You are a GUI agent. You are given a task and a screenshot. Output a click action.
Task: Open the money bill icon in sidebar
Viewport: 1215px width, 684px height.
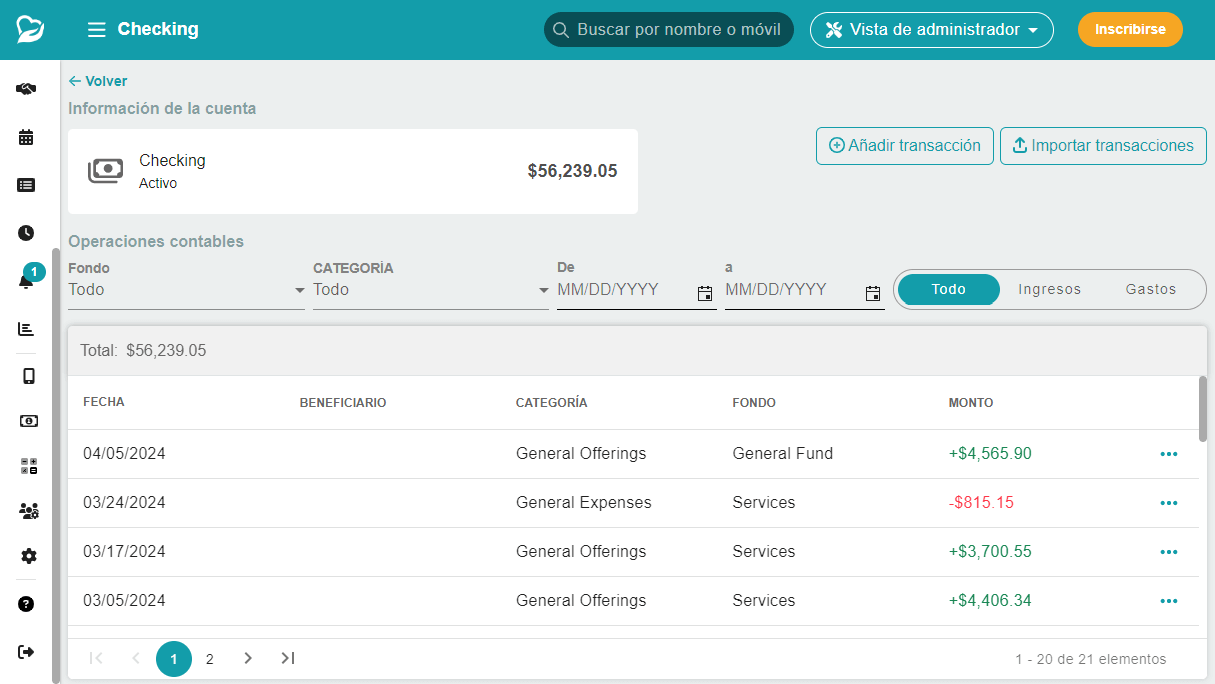click(x=29, y=421)
